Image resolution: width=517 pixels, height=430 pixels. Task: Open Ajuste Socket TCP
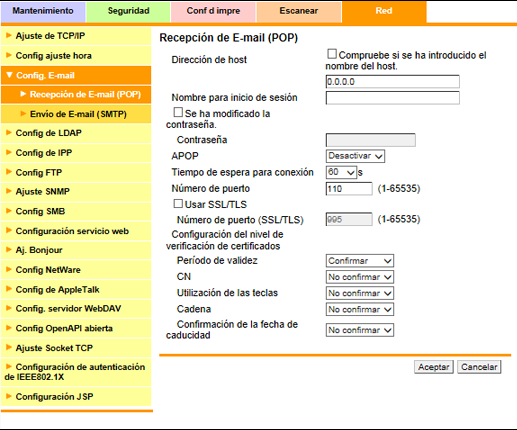[76, 348]
